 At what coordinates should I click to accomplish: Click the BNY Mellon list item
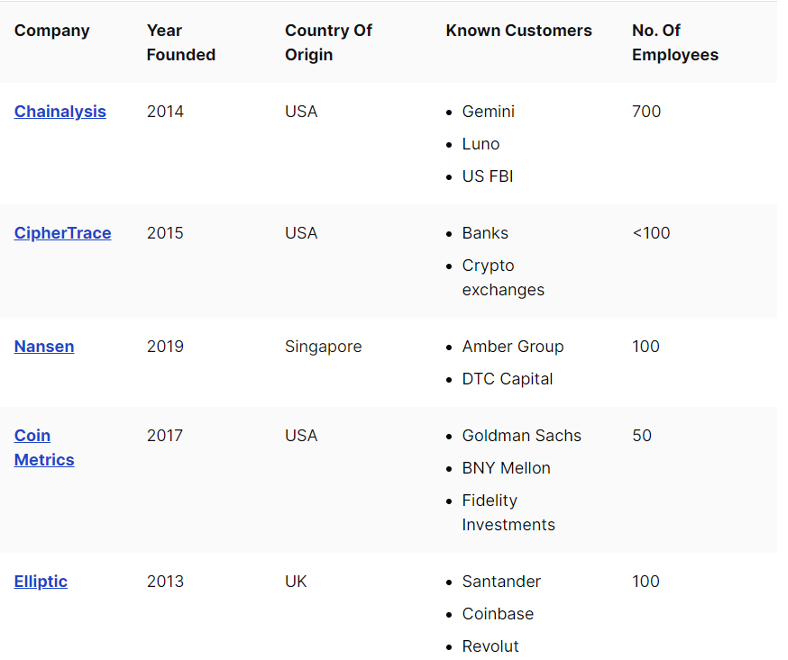(x=506, y=468)
